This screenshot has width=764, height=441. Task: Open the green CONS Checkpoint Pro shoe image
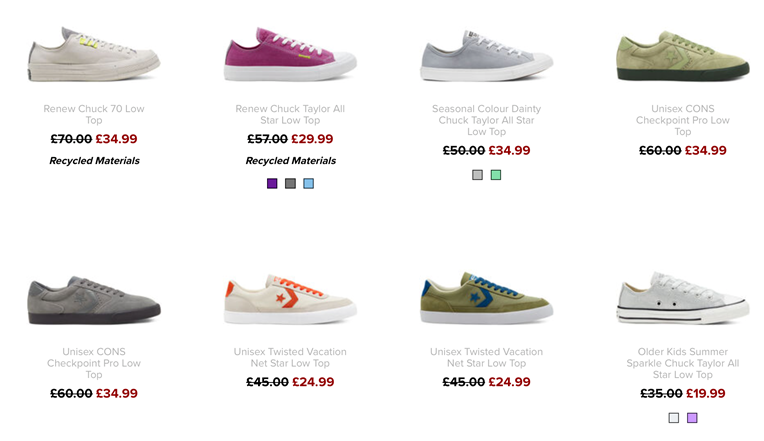[x=683, y=56]
